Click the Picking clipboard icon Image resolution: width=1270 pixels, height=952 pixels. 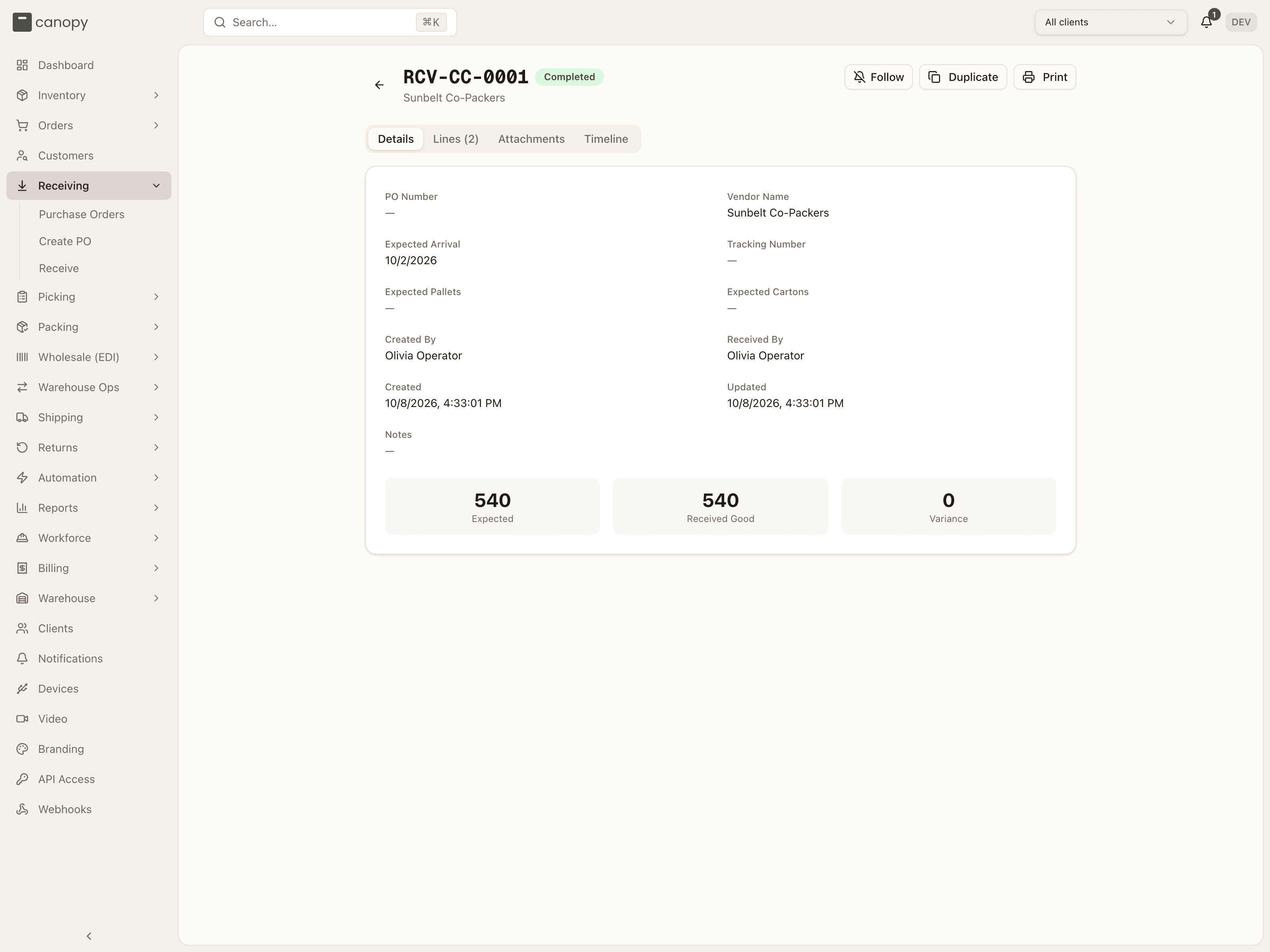(22, 297)
